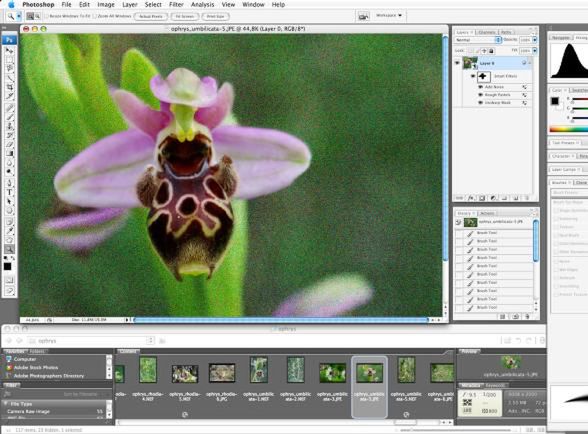Click the New adjustment layer icon
Screen dimensions: 588x434
click(x=493, y=198)
